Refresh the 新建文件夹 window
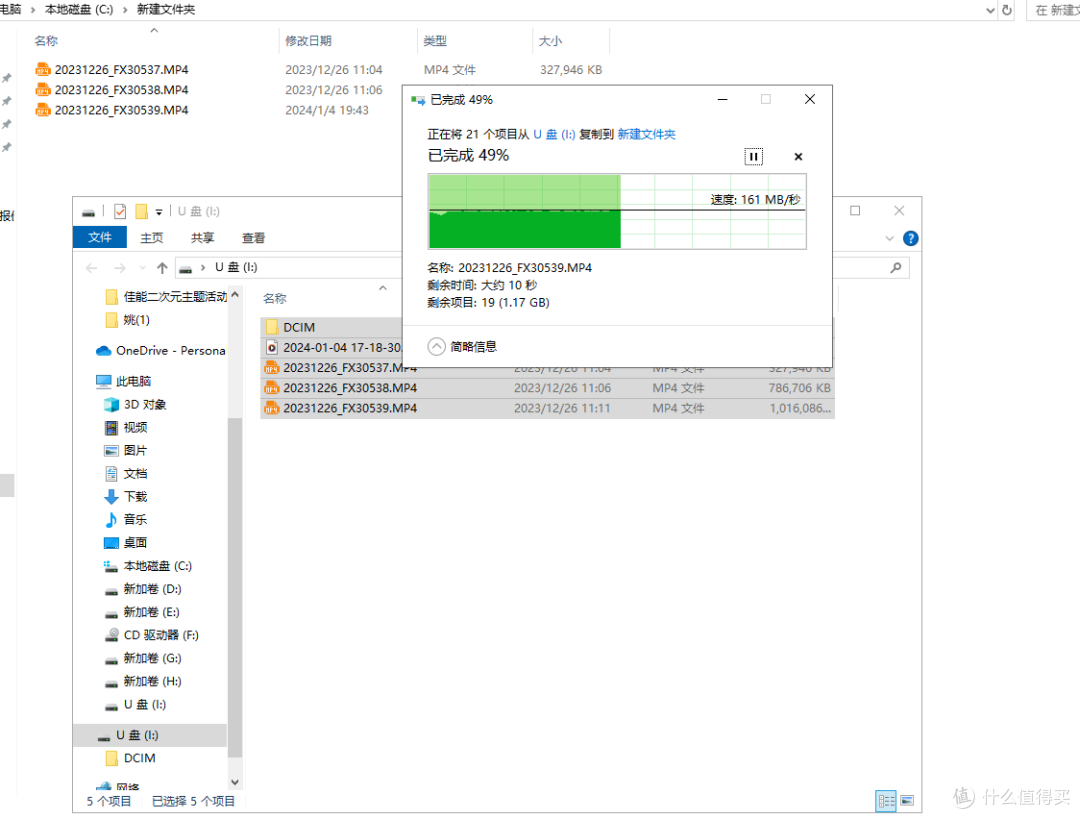Screen dimensions: 1080x819 pos(1006,10)
